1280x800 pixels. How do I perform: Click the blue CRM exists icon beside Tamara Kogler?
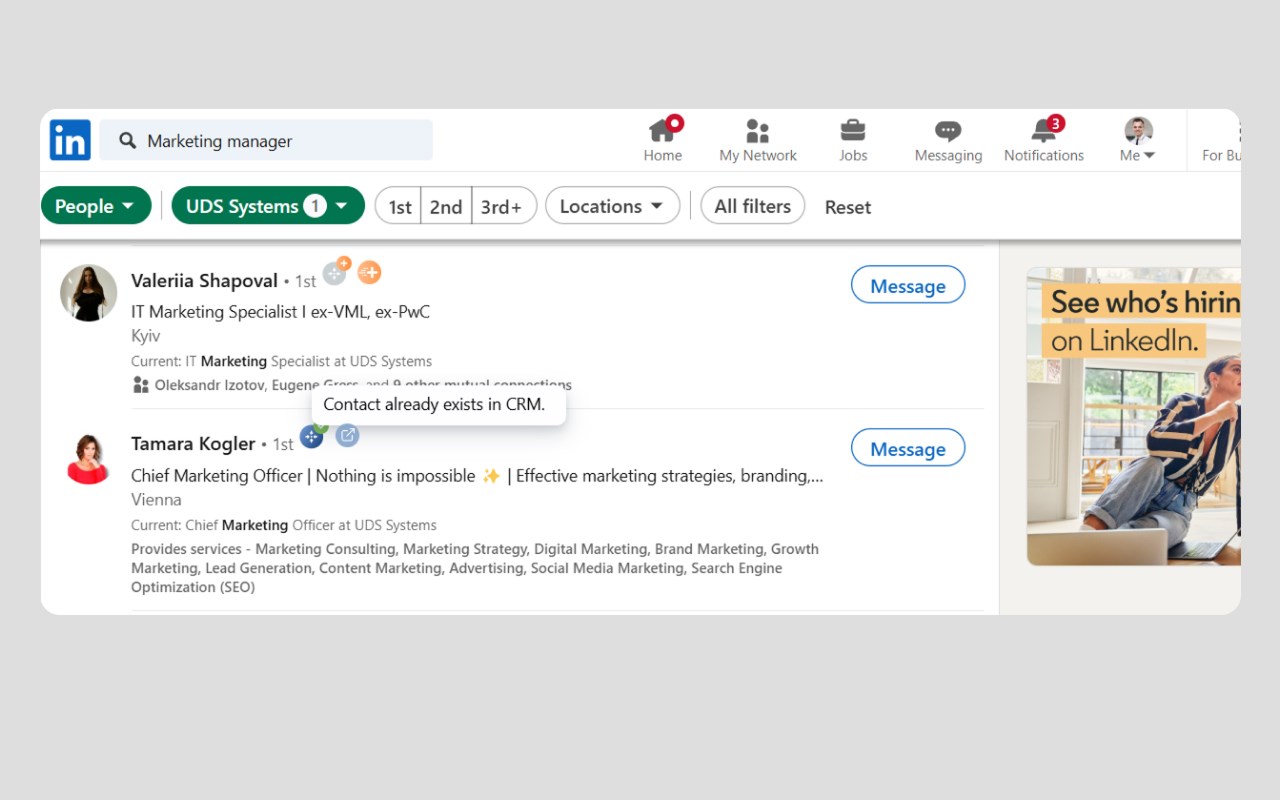[312, 436]
